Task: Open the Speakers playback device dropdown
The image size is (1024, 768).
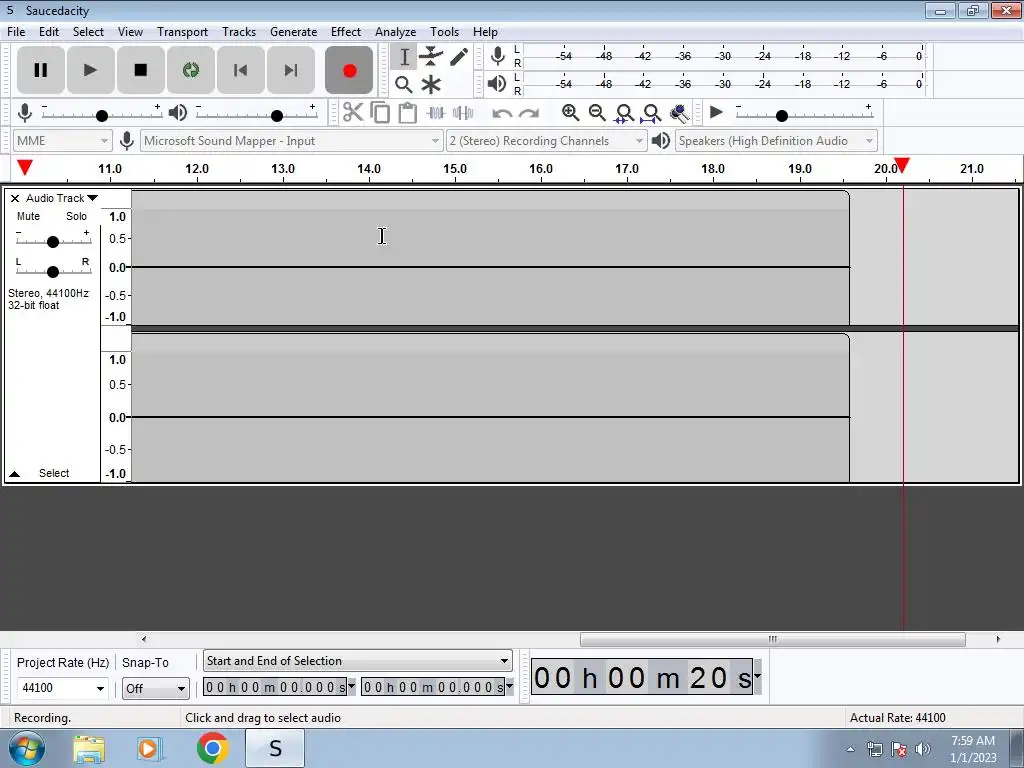Action: pyautogui.click(x=776, y=140)
